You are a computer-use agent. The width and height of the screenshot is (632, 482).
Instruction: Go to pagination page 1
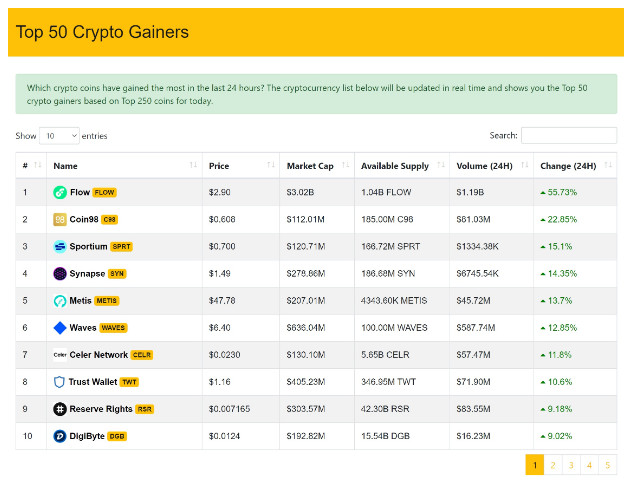coord(534,465)
